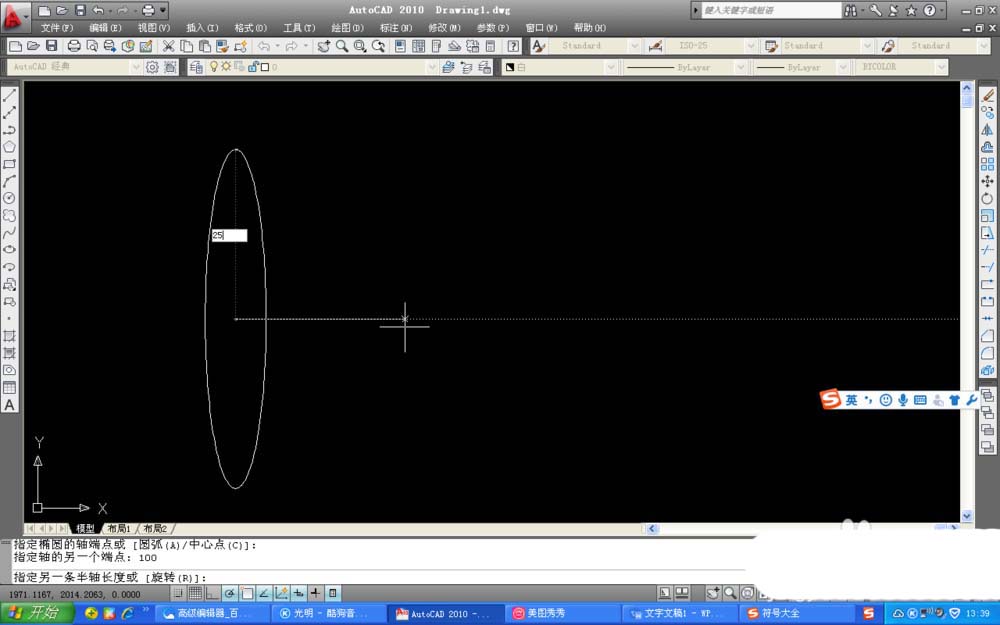Toggle Grid display in status bar
The width and height of the screenshot is (1000, 625).
point(195,594)
